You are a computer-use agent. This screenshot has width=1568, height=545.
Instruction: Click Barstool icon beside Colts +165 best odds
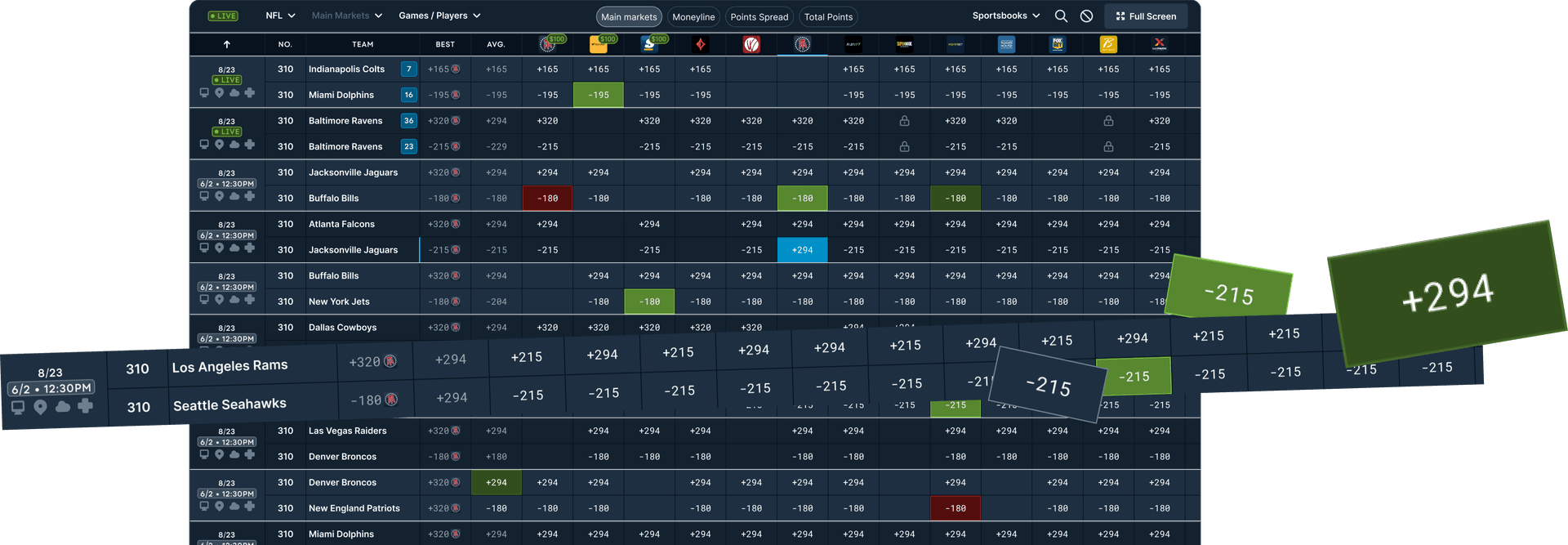(456, 69)
